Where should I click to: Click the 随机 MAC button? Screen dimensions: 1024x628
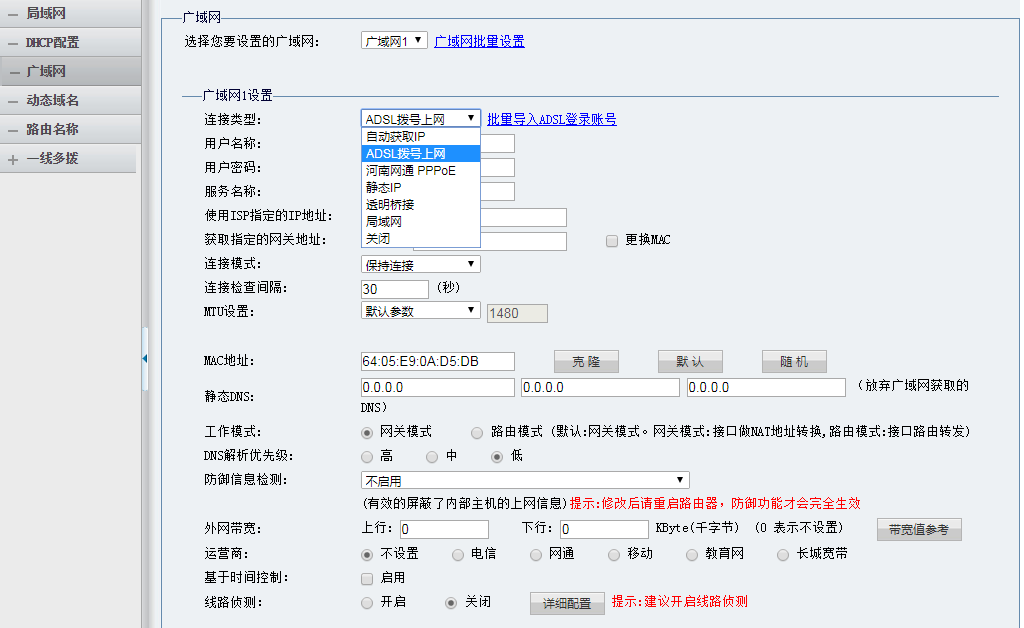tap(794, 362)
